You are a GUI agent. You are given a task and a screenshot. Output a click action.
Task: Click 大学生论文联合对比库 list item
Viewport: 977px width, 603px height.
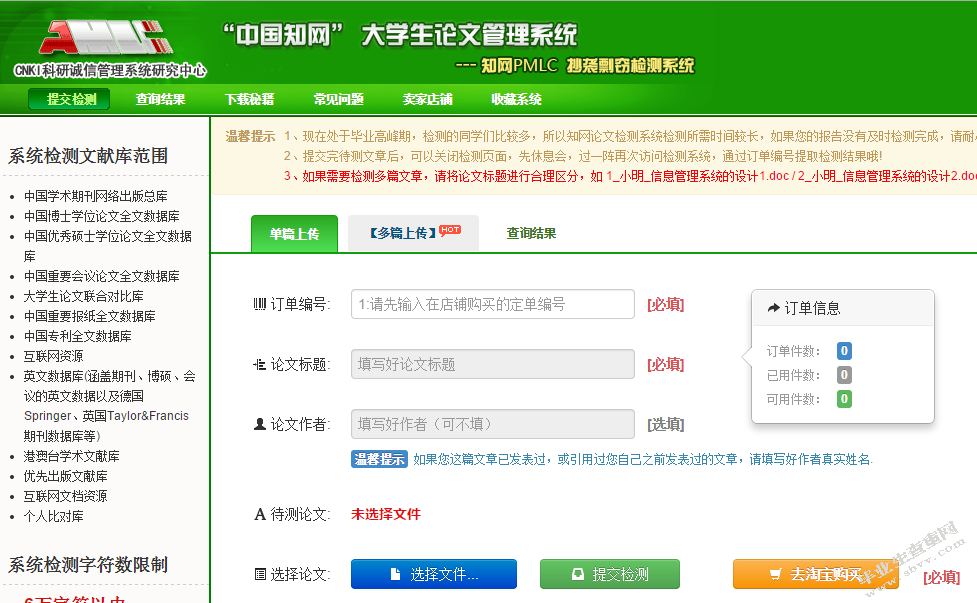click(x=83, y=296)
